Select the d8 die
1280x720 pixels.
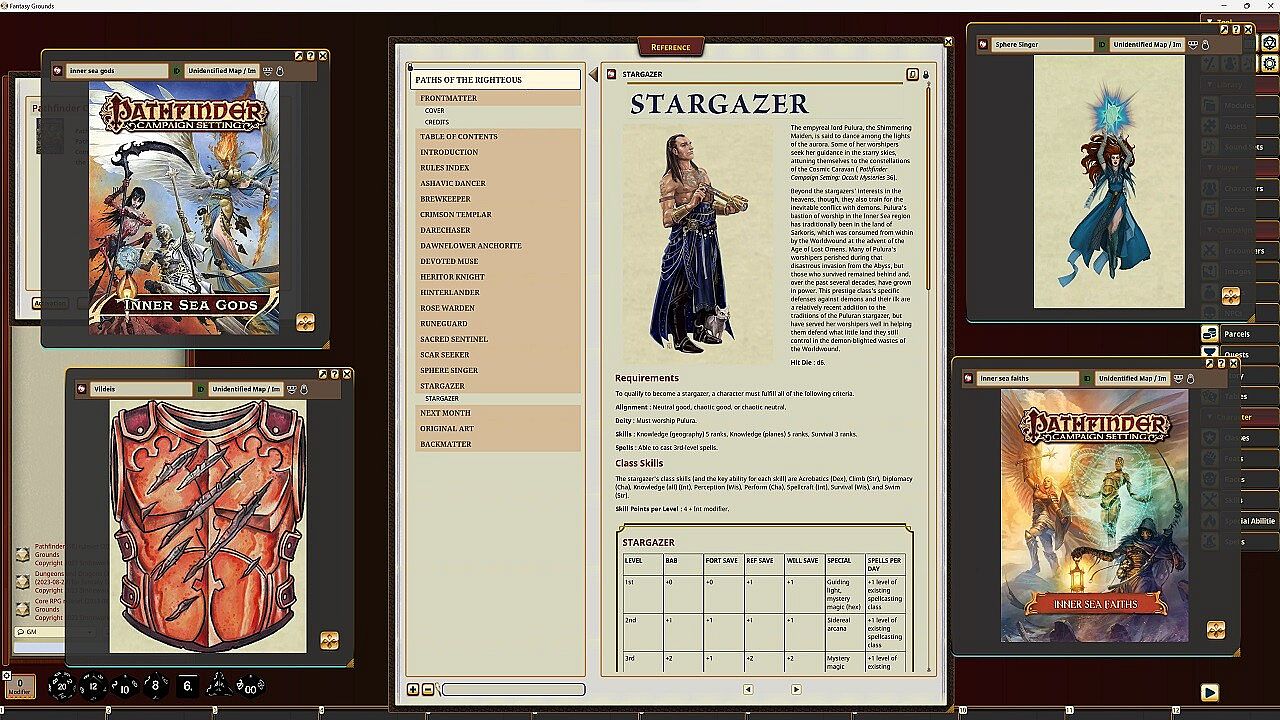point(156,686)
